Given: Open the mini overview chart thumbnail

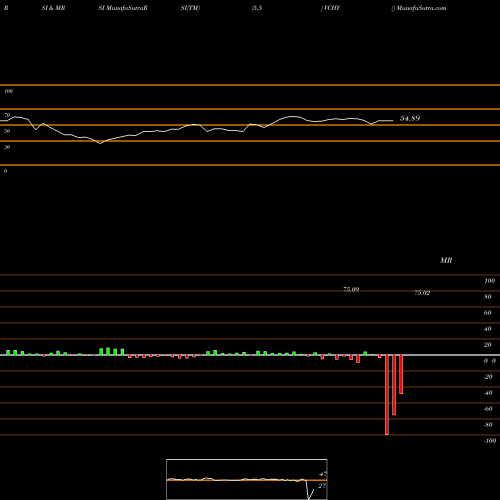Looking at the screenshot, I should (x=247, y=479).
